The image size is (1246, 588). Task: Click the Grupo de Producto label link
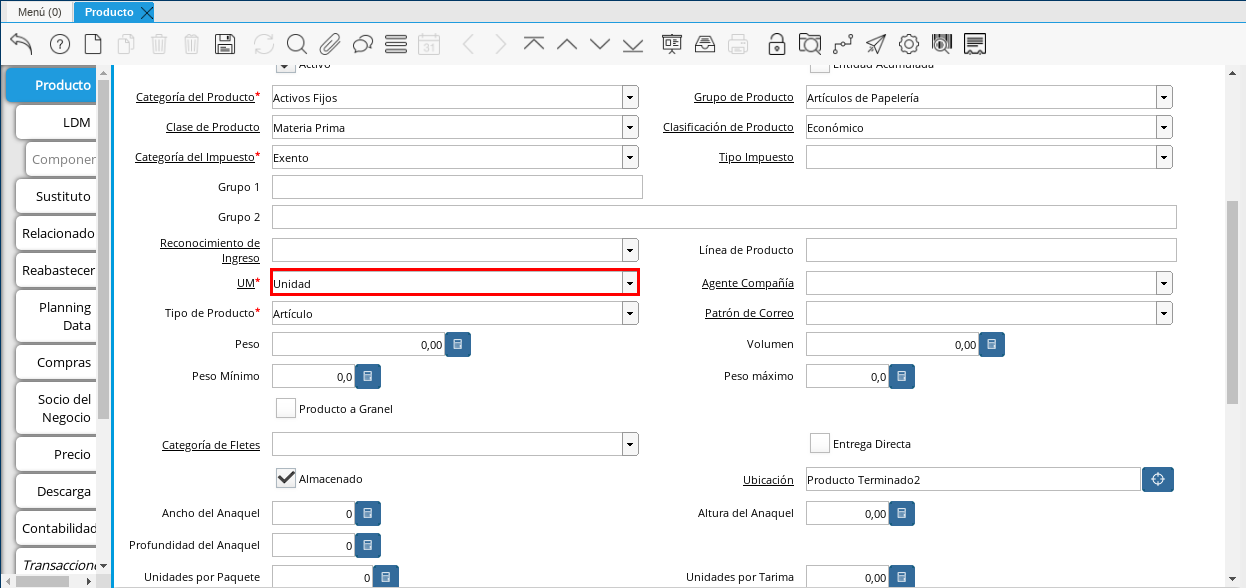[744, 97]
